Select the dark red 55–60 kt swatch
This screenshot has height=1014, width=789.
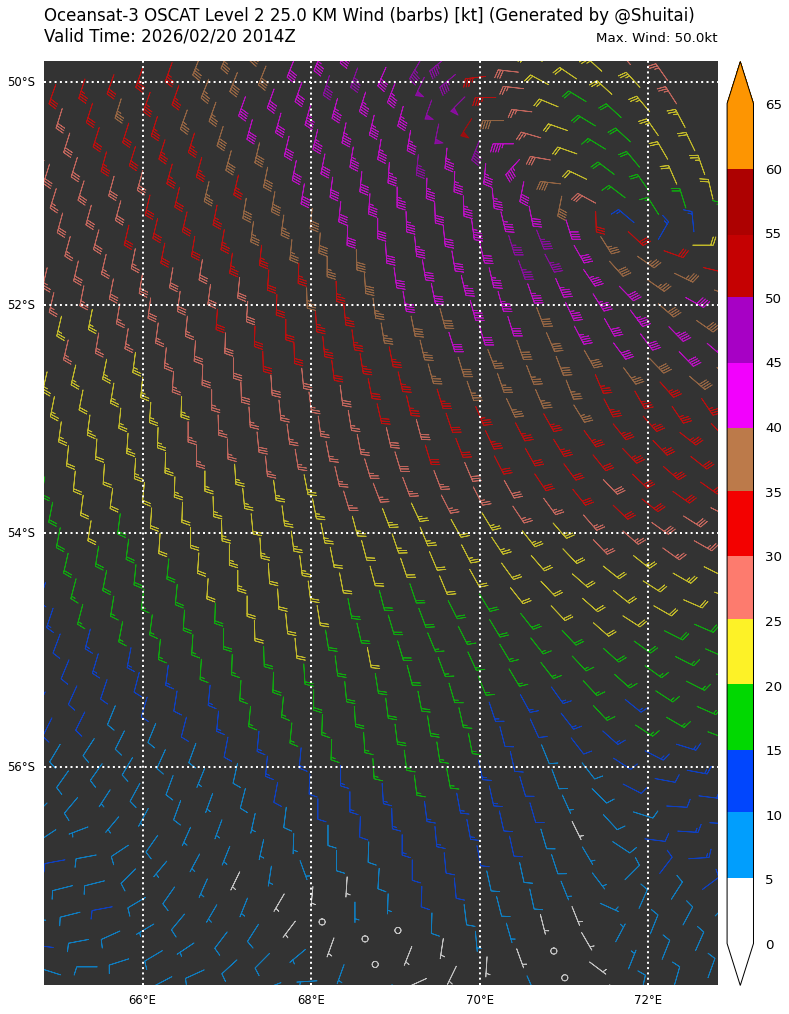(x=740, y=201)
